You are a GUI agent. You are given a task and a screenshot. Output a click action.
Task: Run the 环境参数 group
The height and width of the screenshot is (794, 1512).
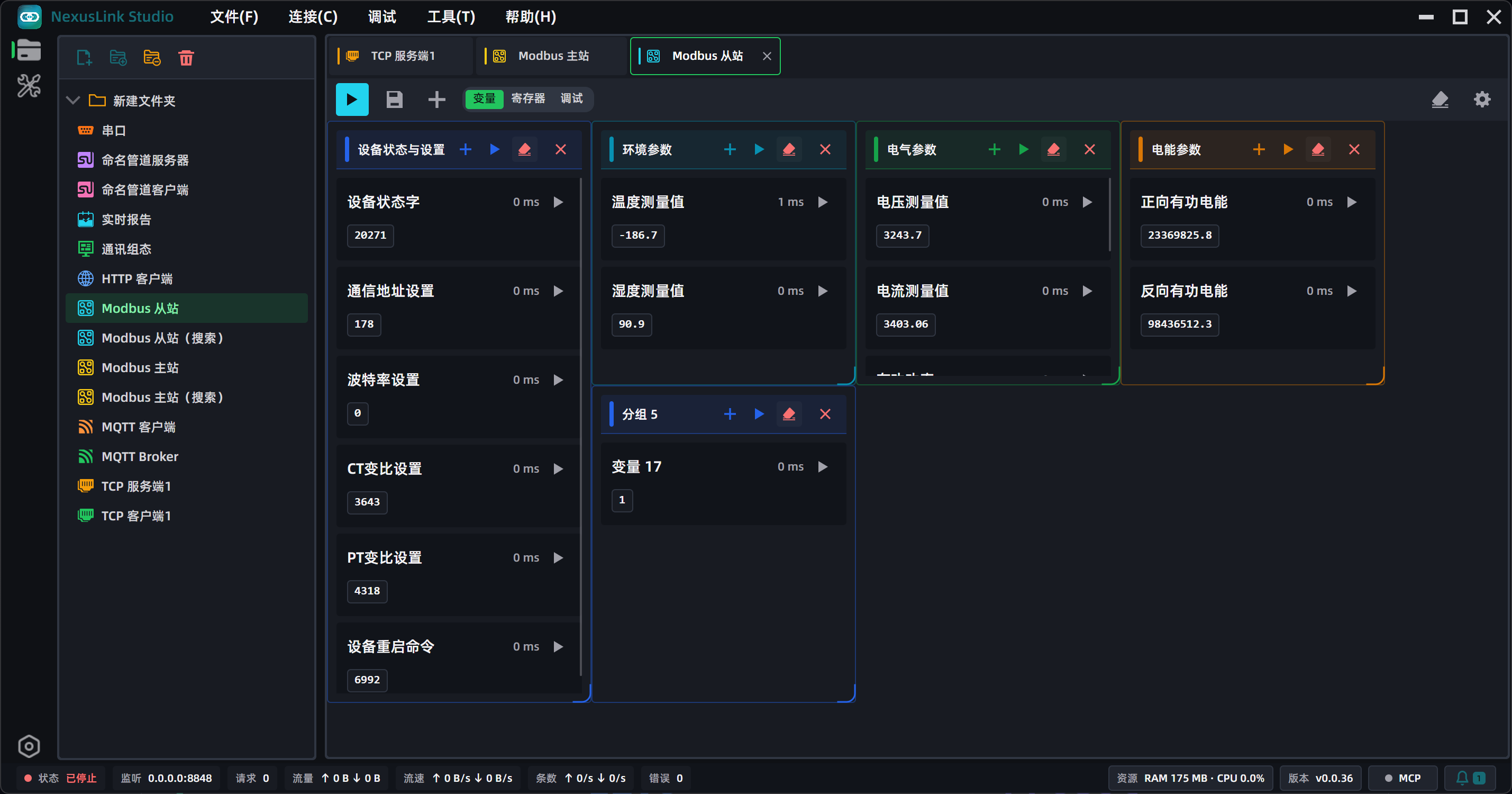coord(759,150)
